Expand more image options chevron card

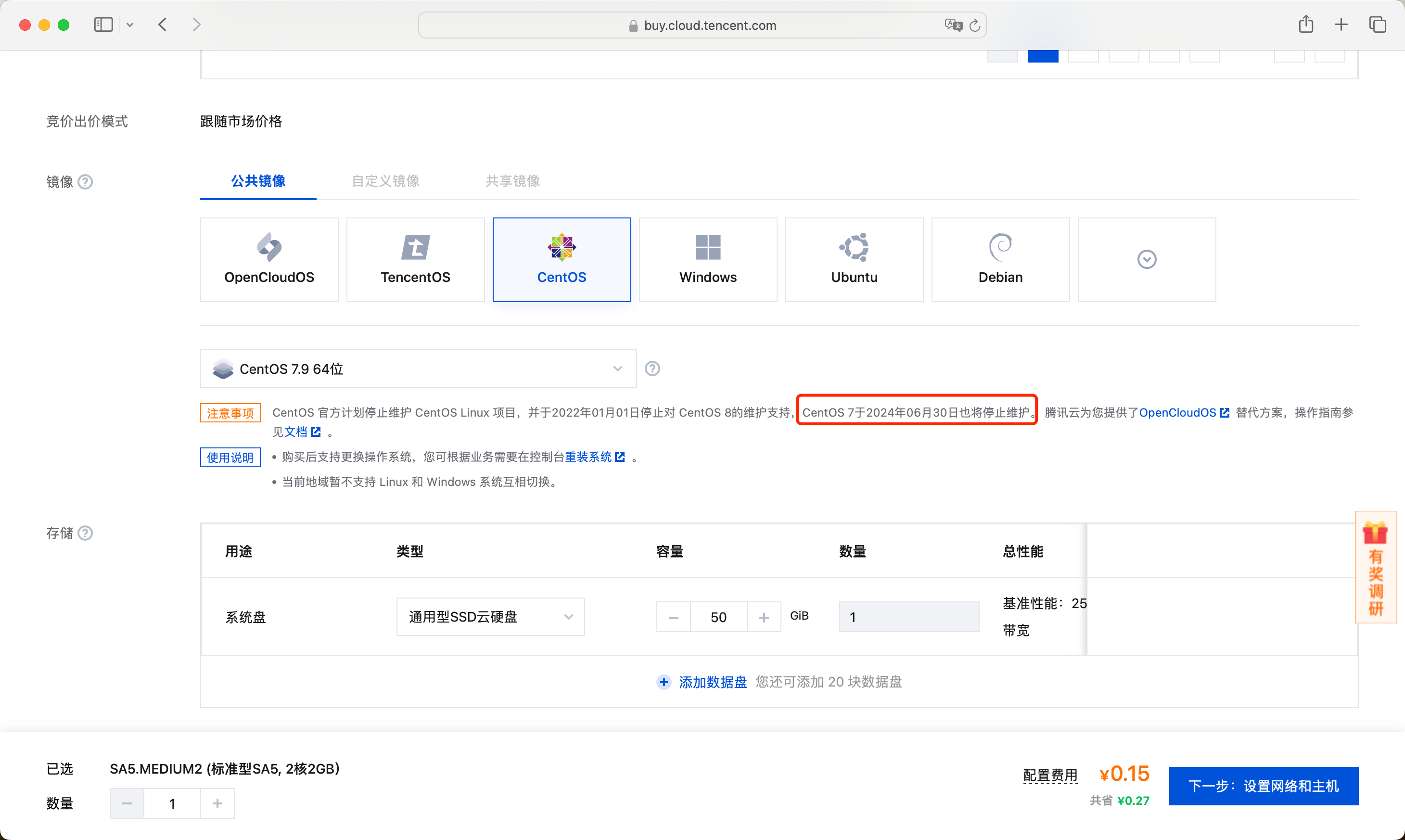1147,260
